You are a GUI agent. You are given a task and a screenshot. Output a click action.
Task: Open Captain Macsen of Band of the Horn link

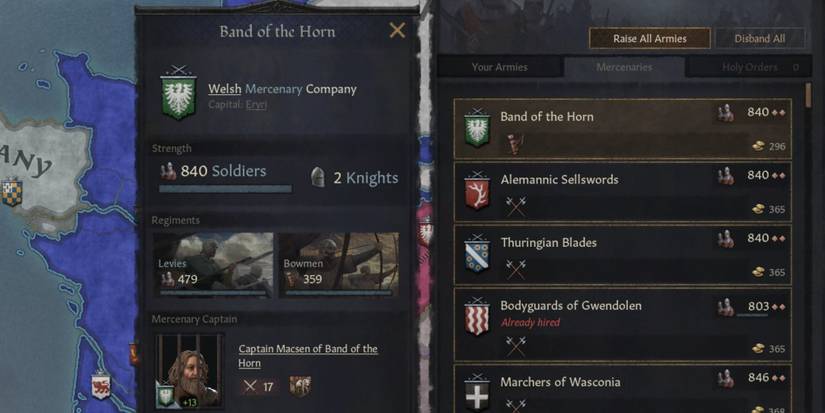tap(308, 356)
